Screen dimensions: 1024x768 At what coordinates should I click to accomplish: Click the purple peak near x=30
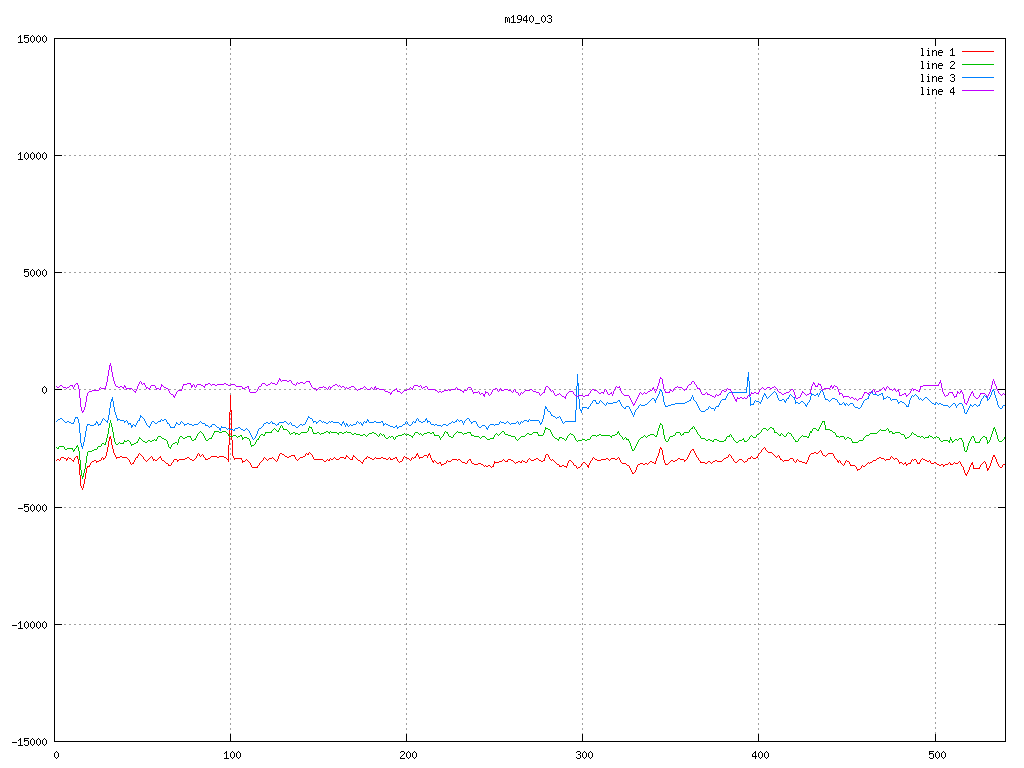click(x=110, y=364)
